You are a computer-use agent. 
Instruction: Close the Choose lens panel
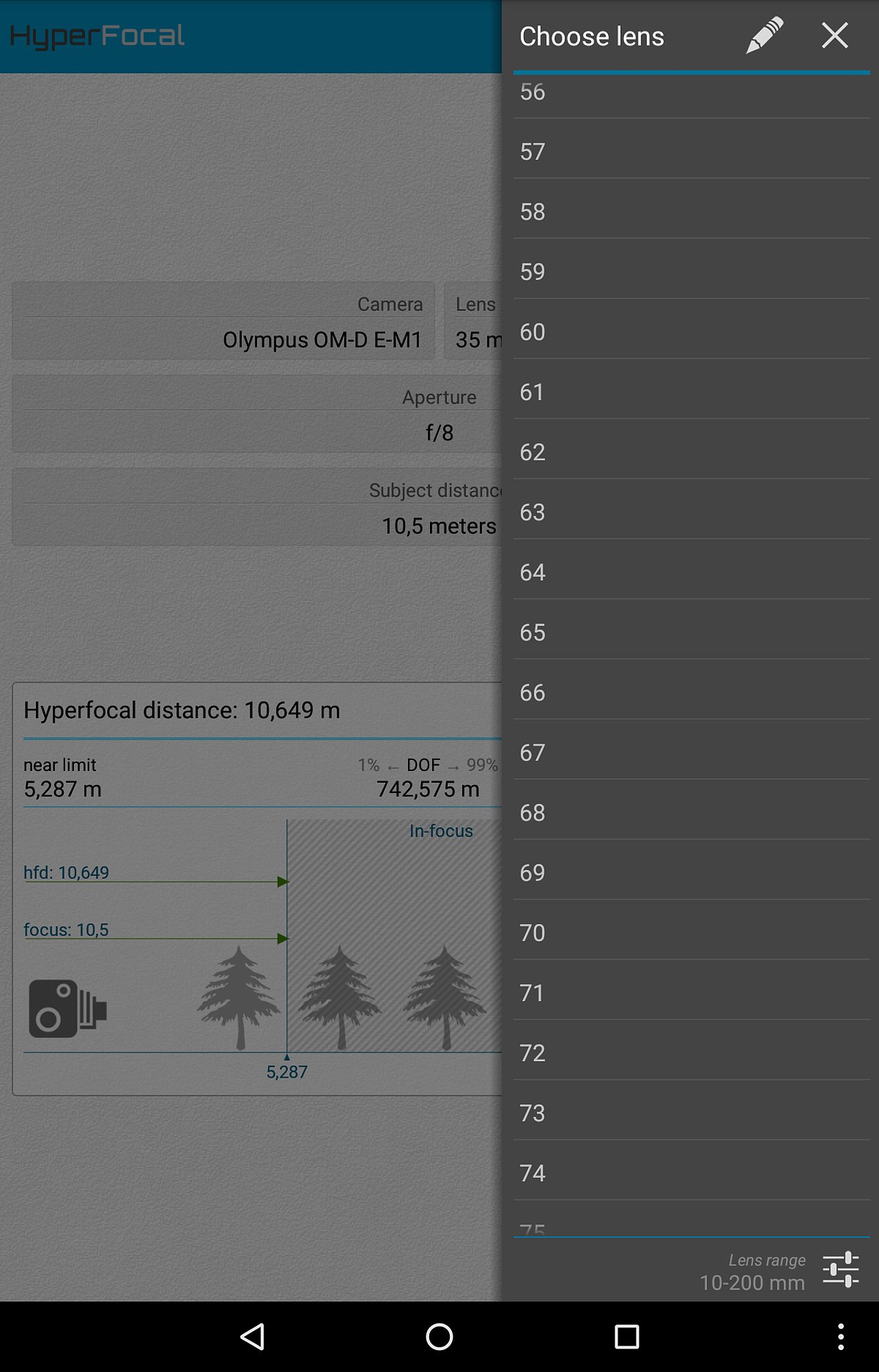[834, 36]
